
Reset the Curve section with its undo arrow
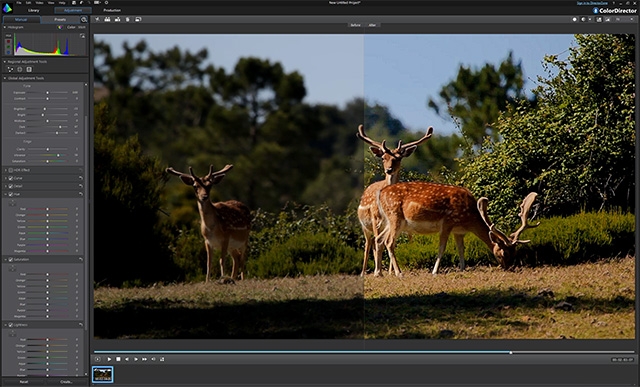[81, 178]
